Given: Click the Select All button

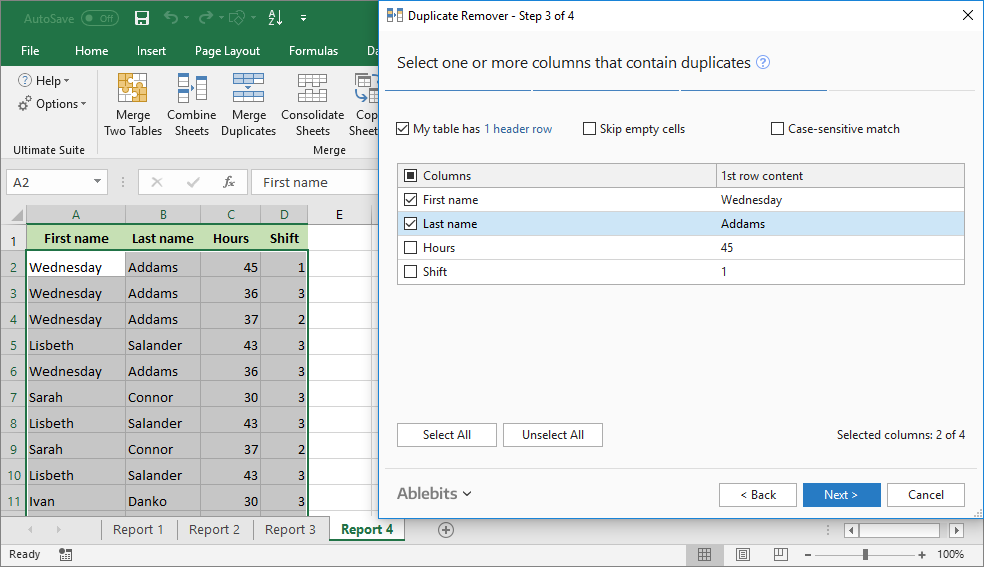Looking at the screenshot, I should (x=447, y=435).
